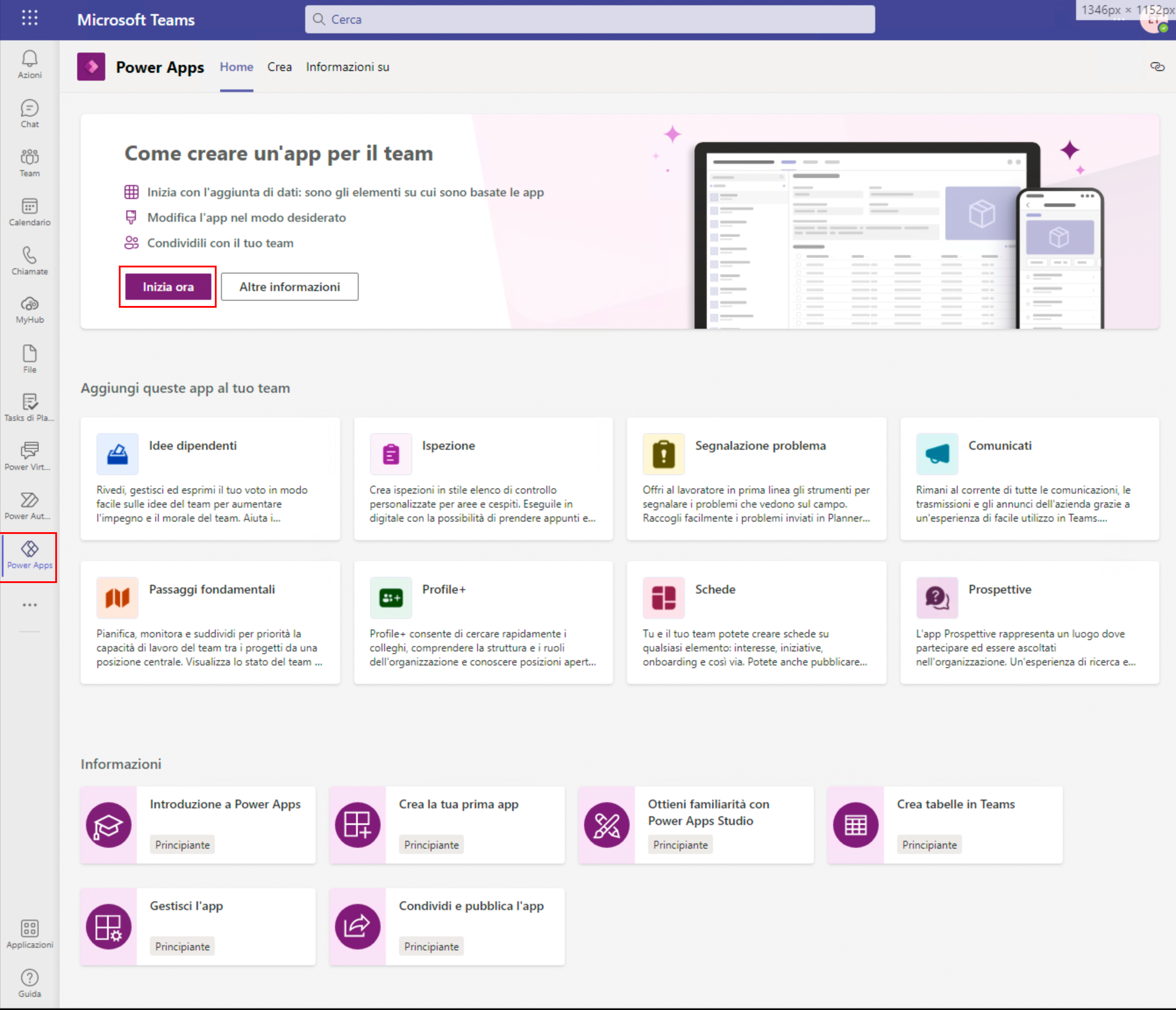This screenshot has width=1176, height=1010.
Task: Switch to the Crea tab
Action: (280, 67)
